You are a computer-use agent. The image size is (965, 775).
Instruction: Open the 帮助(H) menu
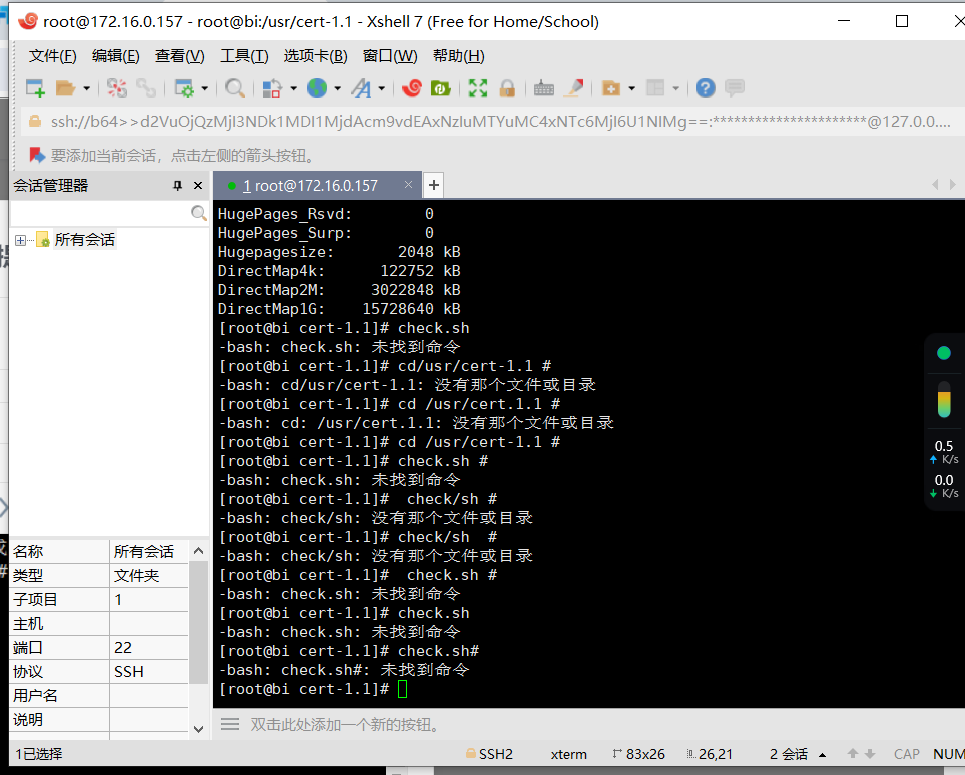pos(458,56)
